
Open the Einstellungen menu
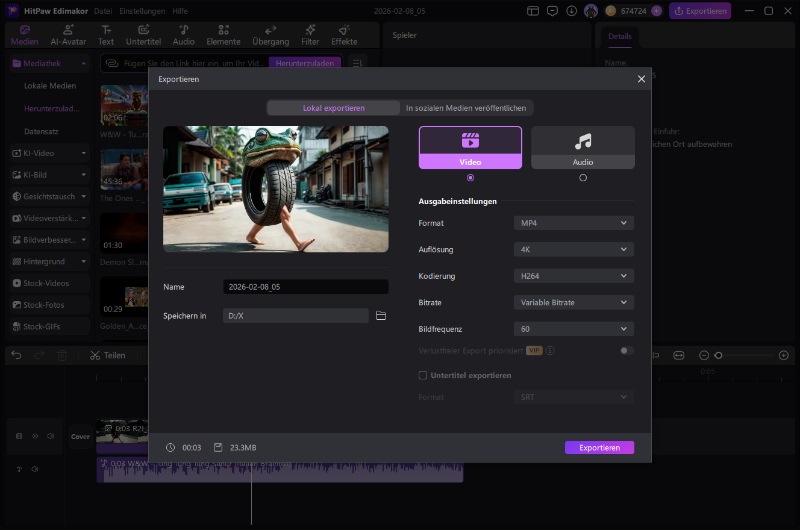pyautogui.click(x=140, y=10)
